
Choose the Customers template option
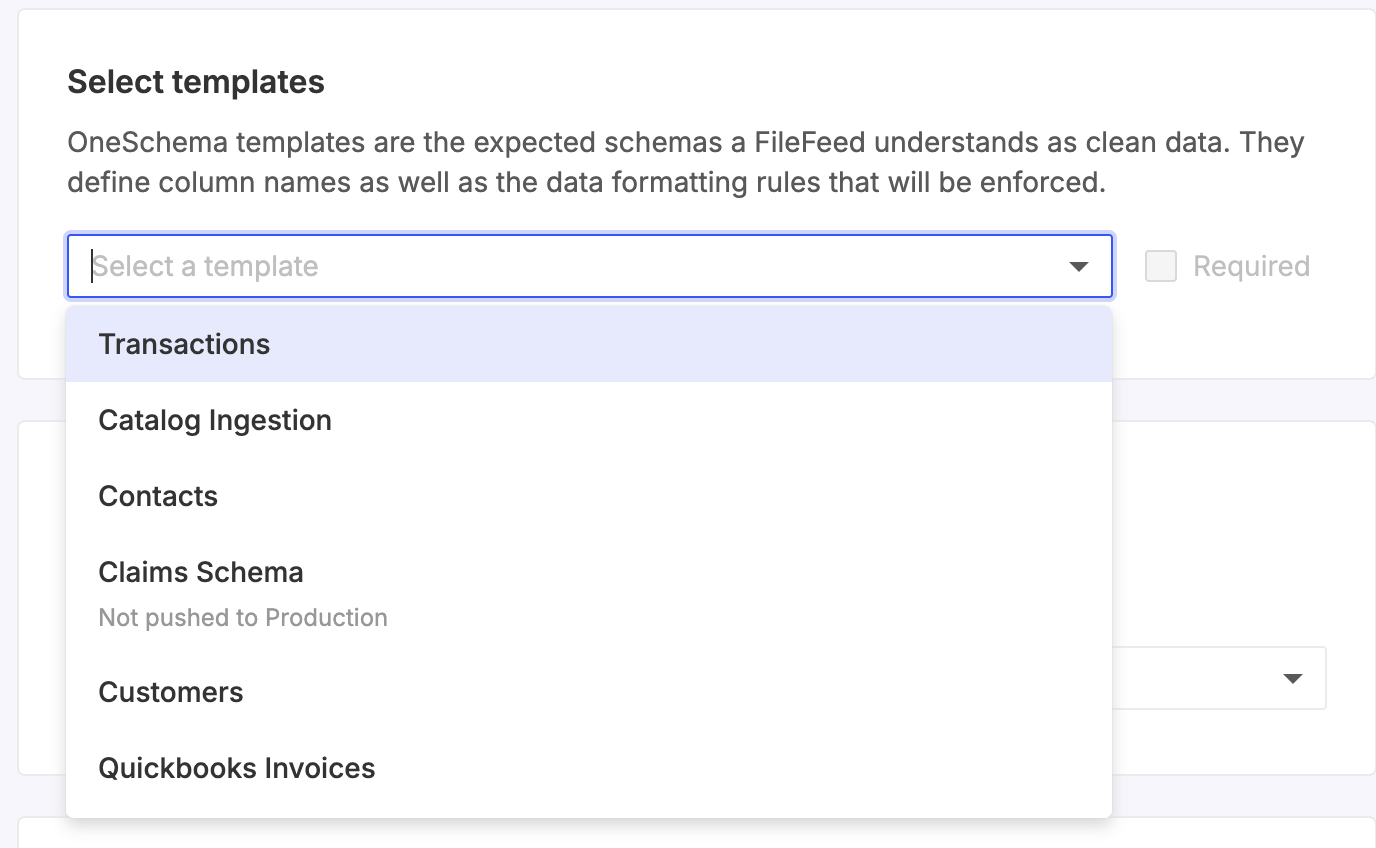(x=171, y=692)
